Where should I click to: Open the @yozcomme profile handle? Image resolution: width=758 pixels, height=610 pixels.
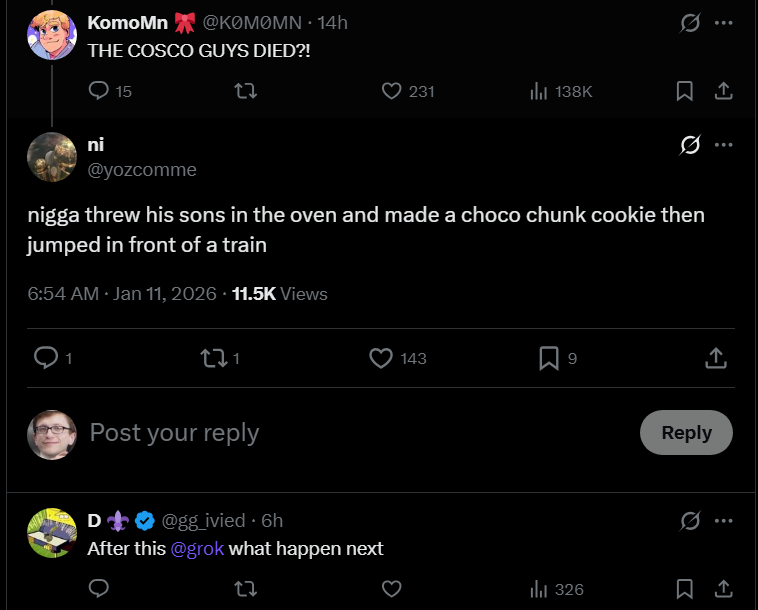point(142,170)
